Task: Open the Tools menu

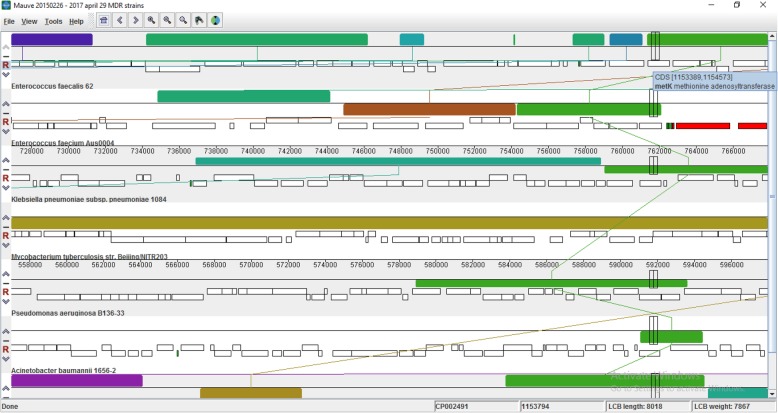Action: (x=53, y=21)
